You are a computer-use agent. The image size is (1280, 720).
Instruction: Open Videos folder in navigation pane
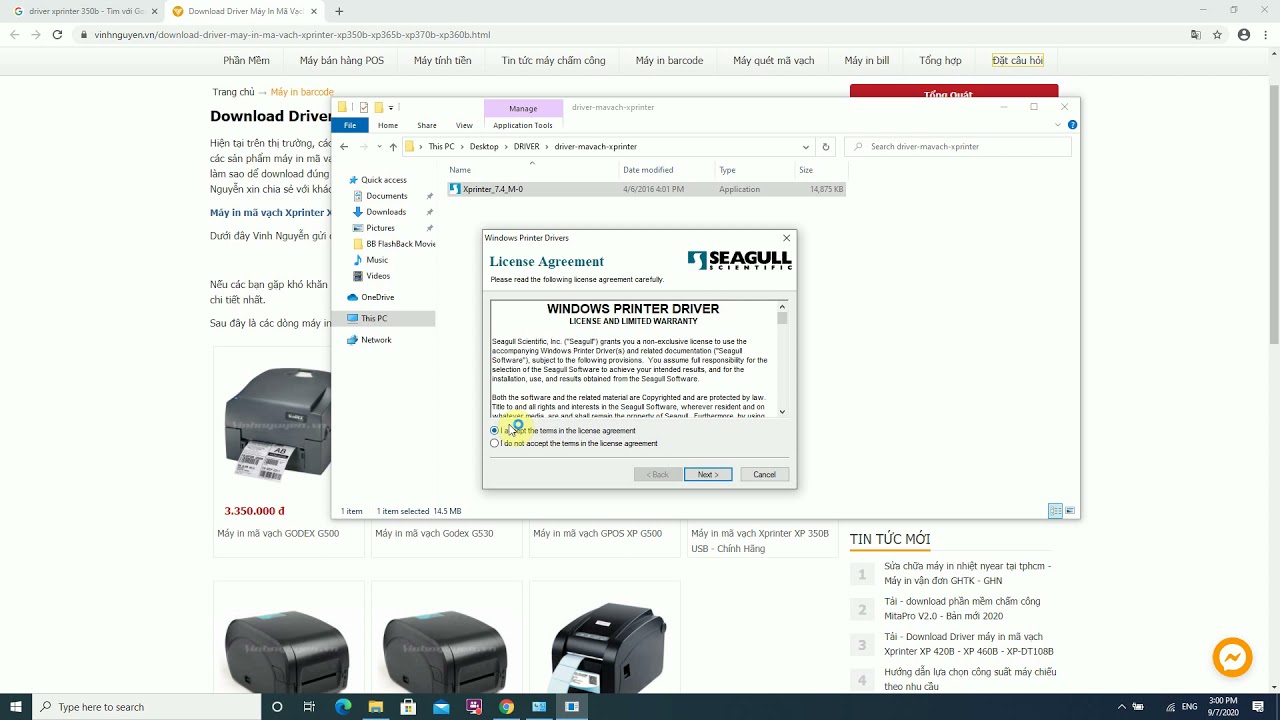[x=377, y=276]
